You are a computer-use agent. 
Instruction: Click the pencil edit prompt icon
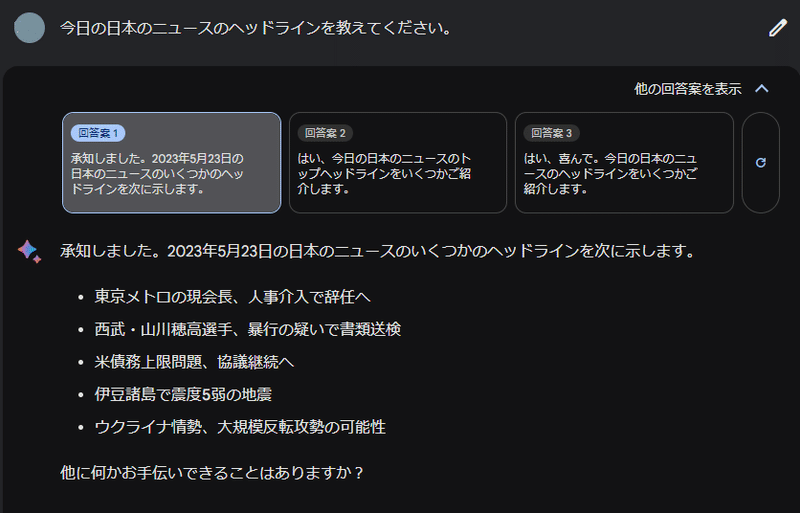coord(778,28)
